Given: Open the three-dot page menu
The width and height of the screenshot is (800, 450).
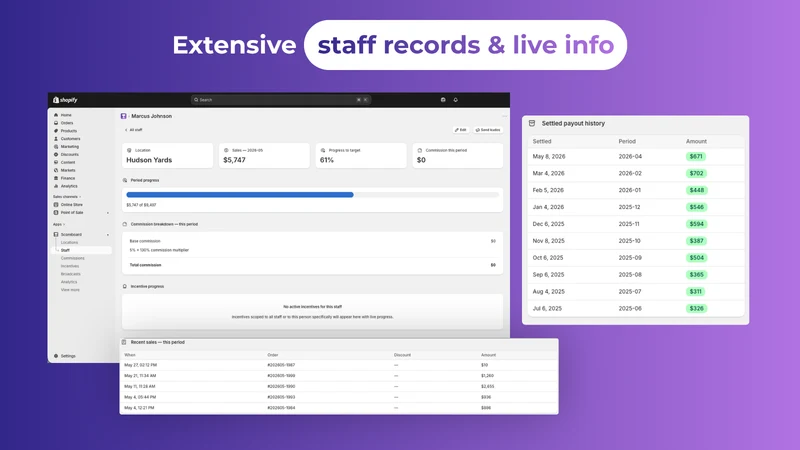Looking at the screenshot, I should (x=505, y=116).
